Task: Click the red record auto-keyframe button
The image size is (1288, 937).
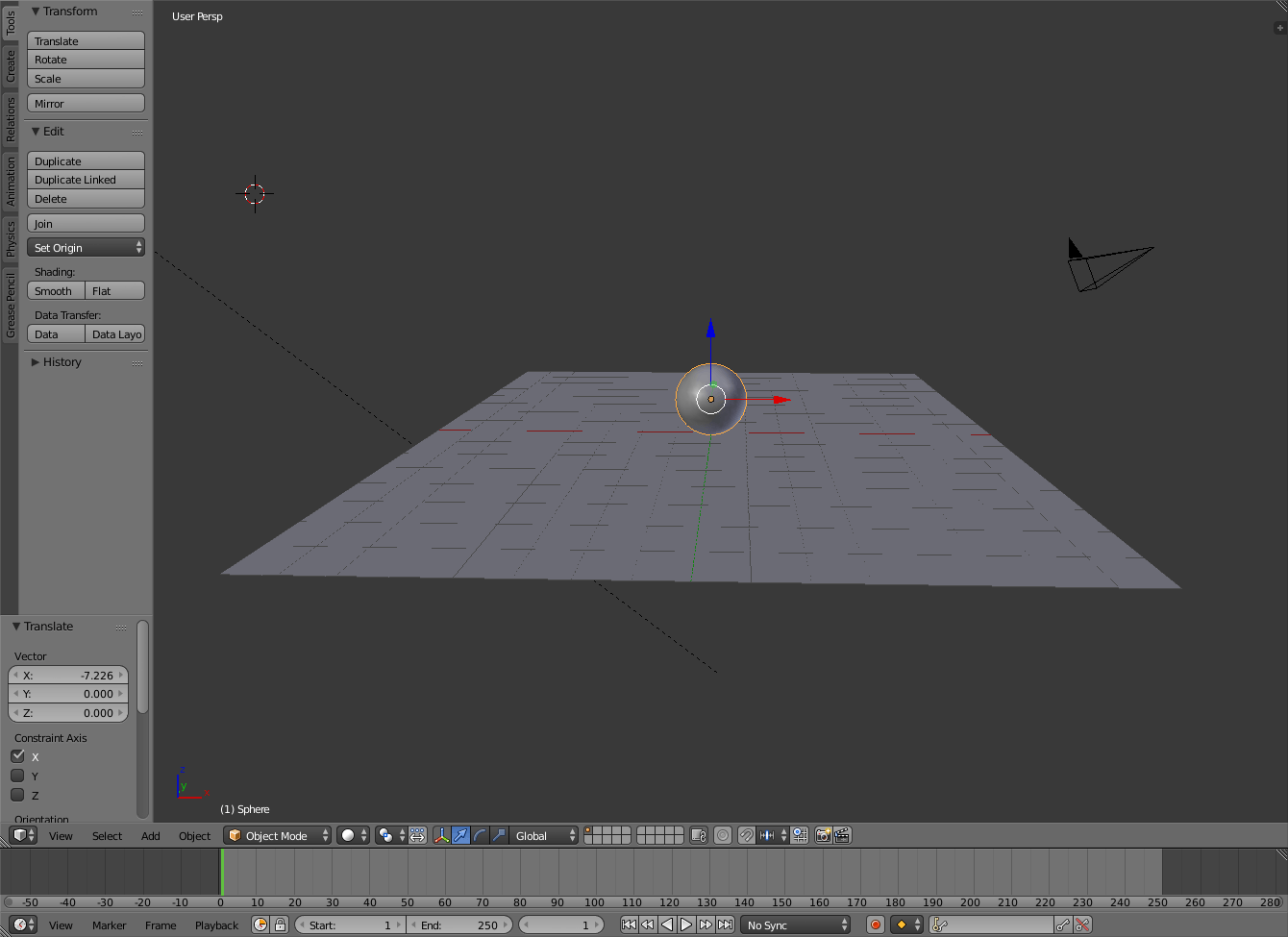Action: coord(875,925)
